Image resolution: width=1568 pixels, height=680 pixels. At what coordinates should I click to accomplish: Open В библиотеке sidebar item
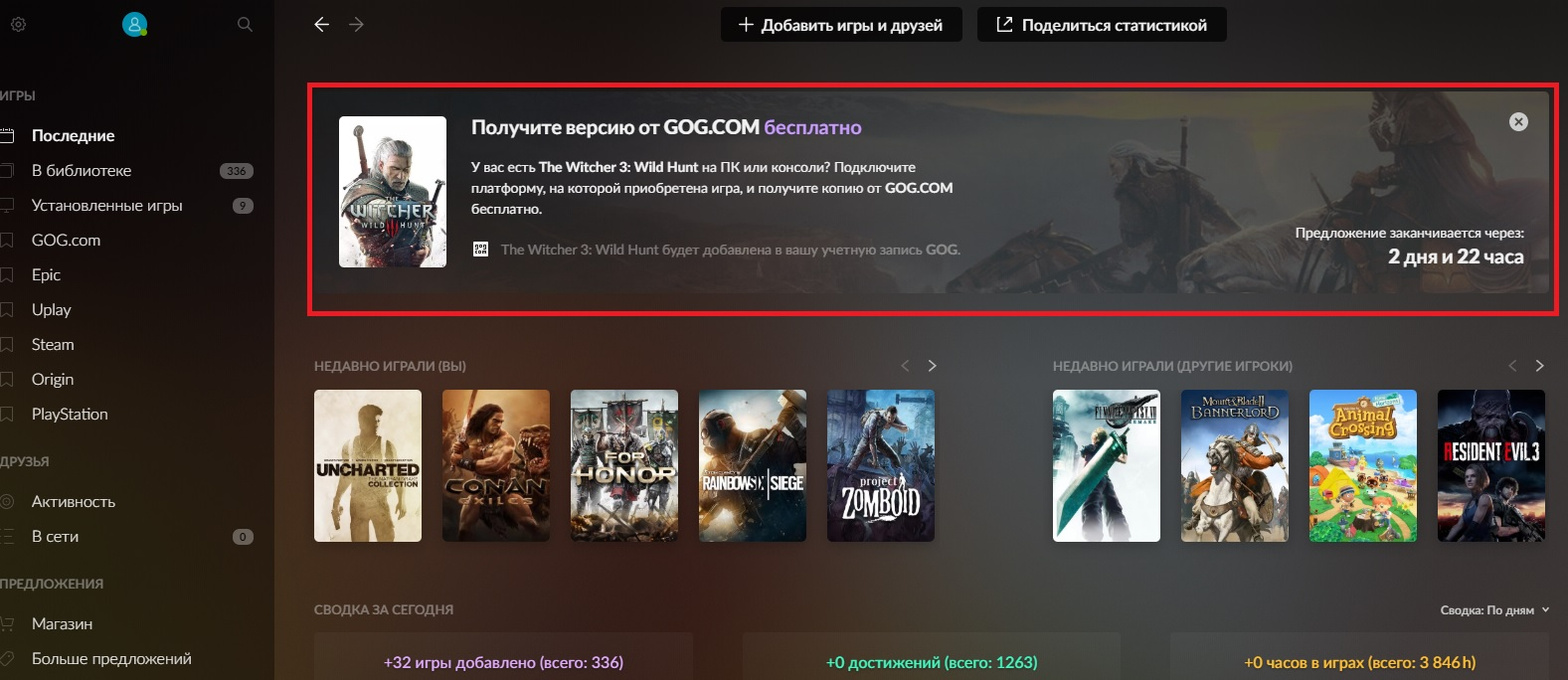coord(82,170)
